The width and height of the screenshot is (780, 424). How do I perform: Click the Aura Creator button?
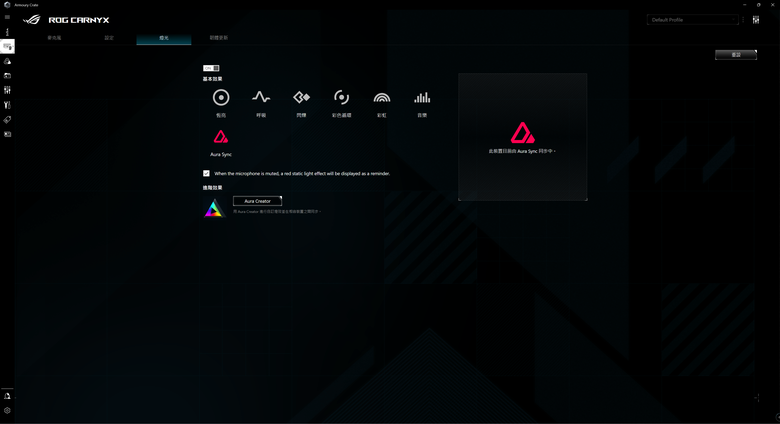point(257,201)
